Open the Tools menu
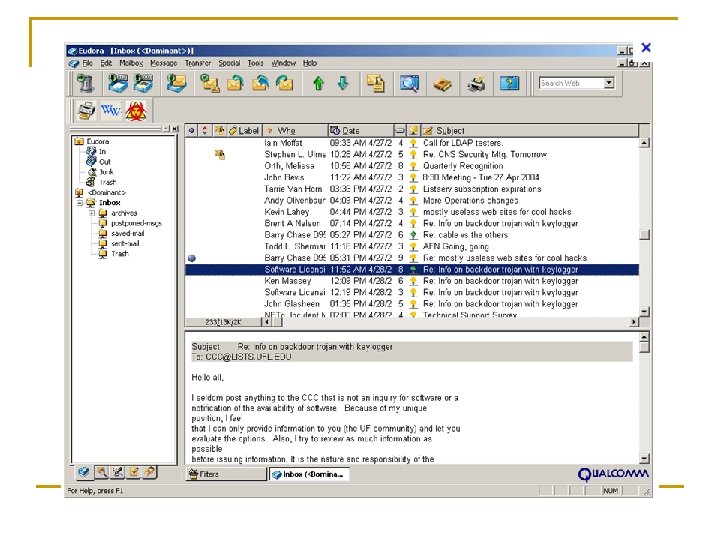 (256, 63)
